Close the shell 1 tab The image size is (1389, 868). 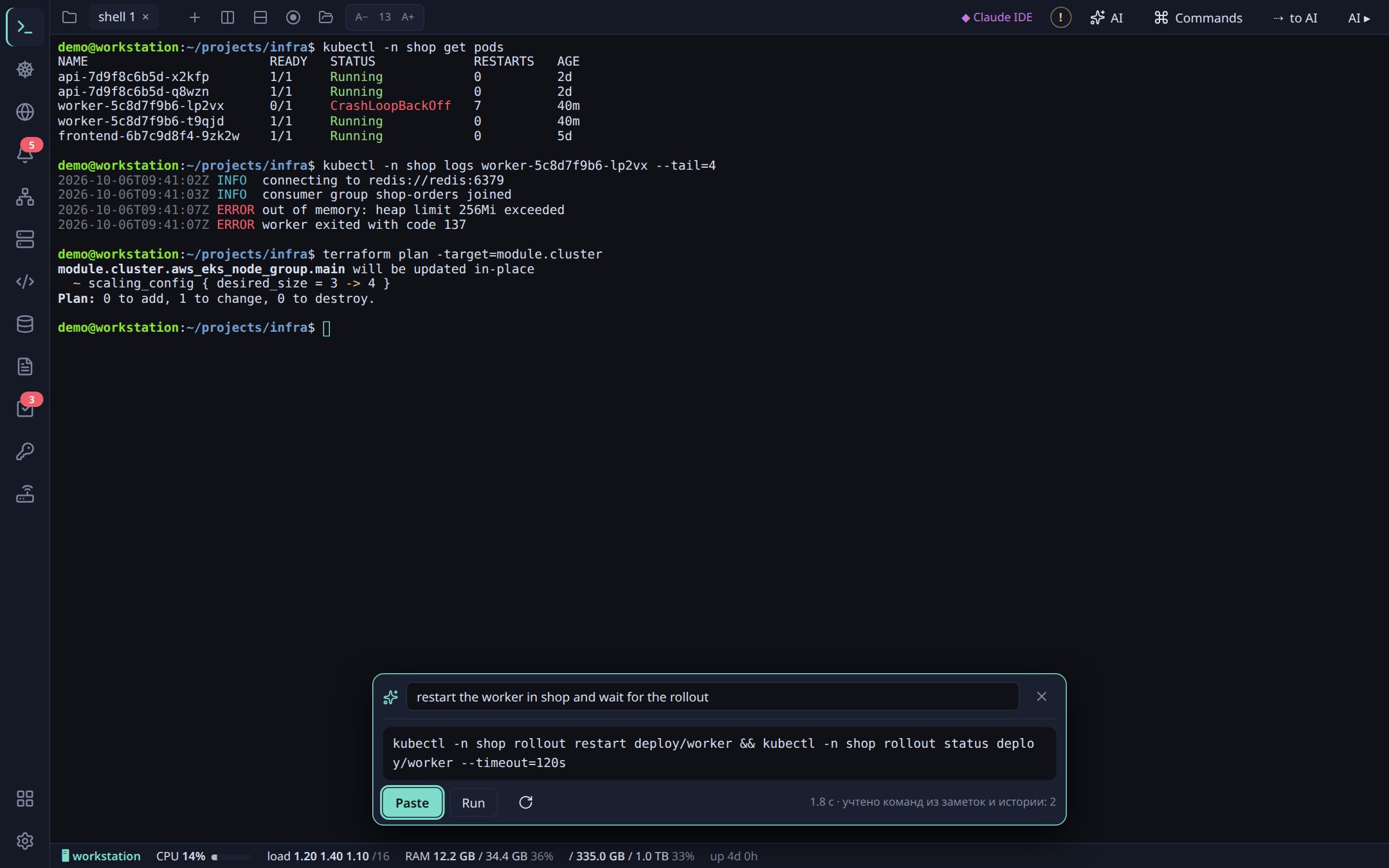click(x=146, y=17)
